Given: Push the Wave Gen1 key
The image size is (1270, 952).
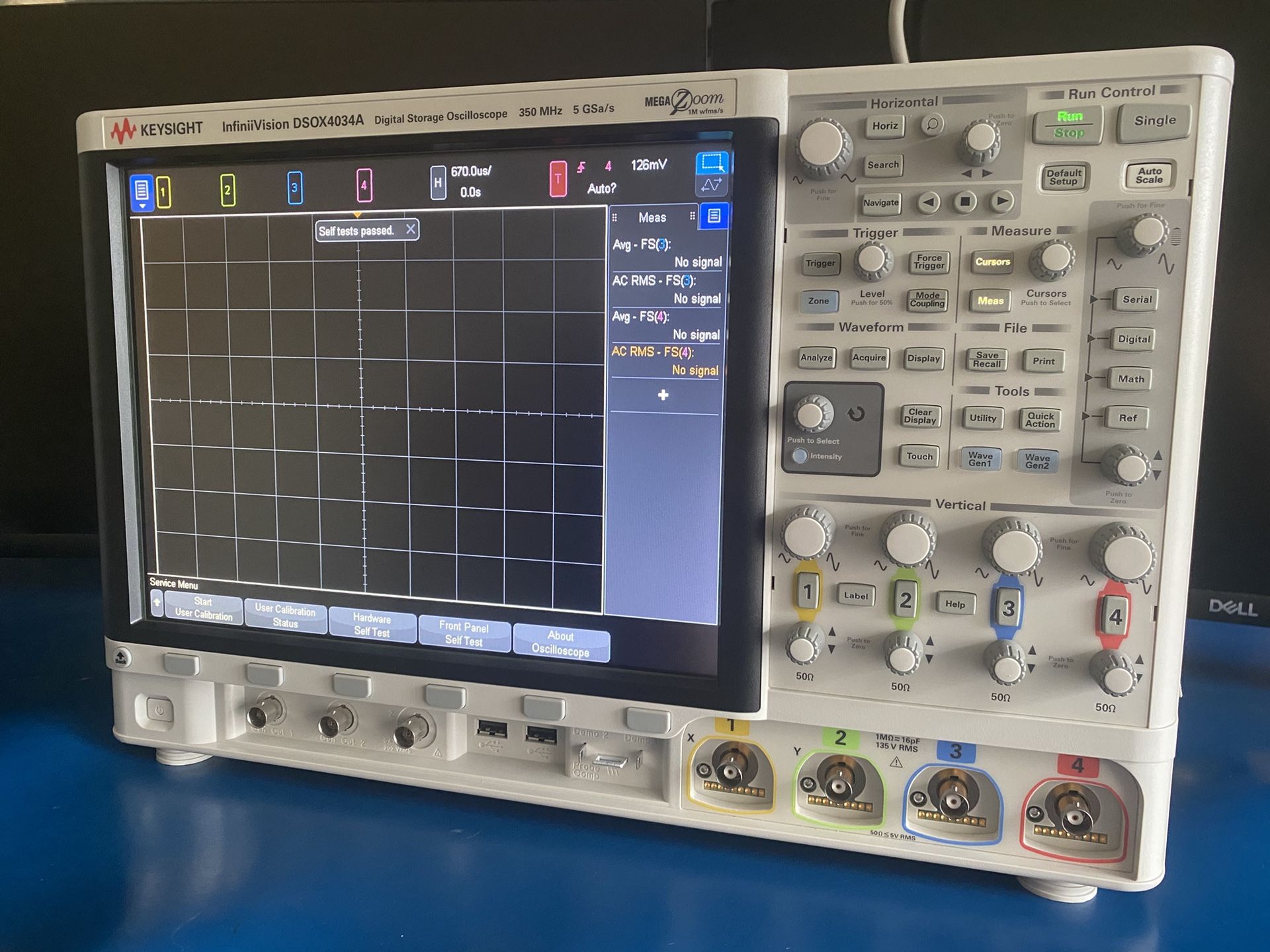Looking at the screenshot, I should click(980, 459).
